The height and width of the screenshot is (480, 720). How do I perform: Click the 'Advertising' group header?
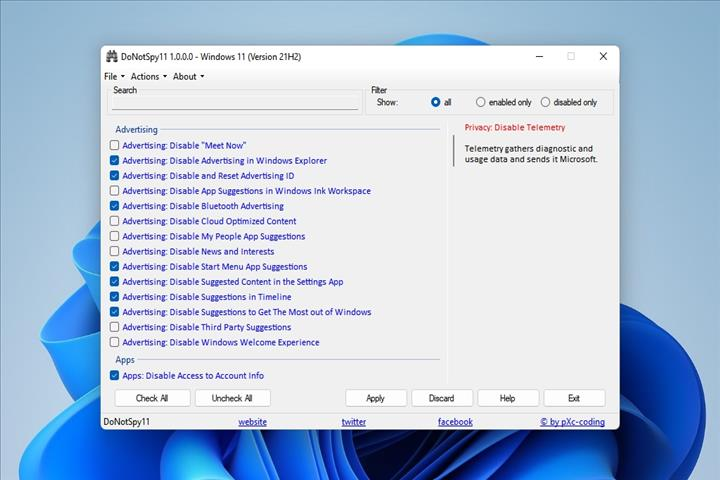point(136,130)
